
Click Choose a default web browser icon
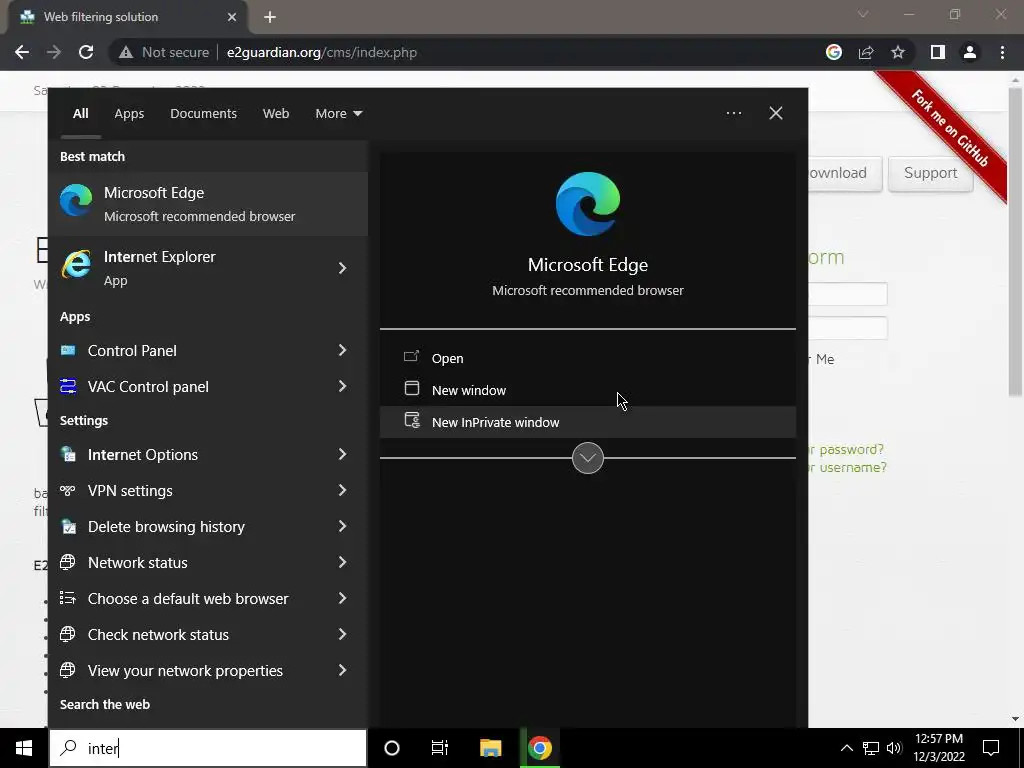(68, 598)
